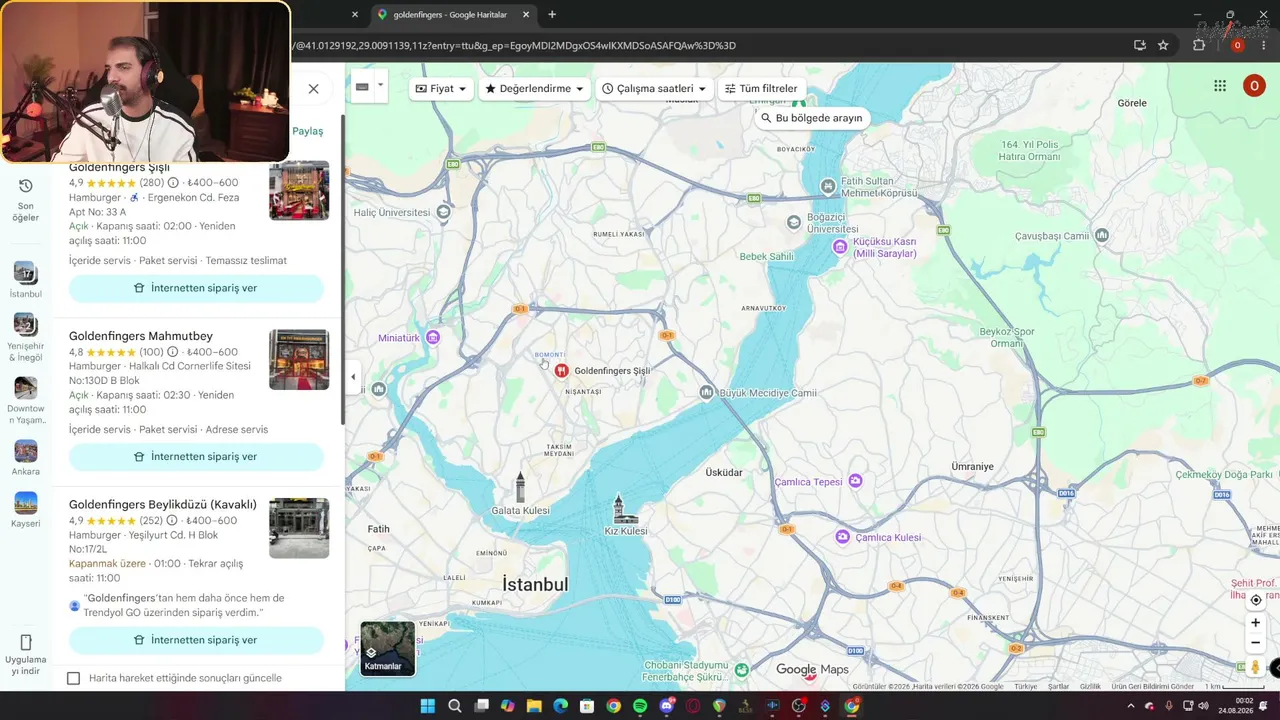The height and width of the screenshot is (720, 1280).
Task: Open the taskbar volume control
Action: coord(1203,706)
